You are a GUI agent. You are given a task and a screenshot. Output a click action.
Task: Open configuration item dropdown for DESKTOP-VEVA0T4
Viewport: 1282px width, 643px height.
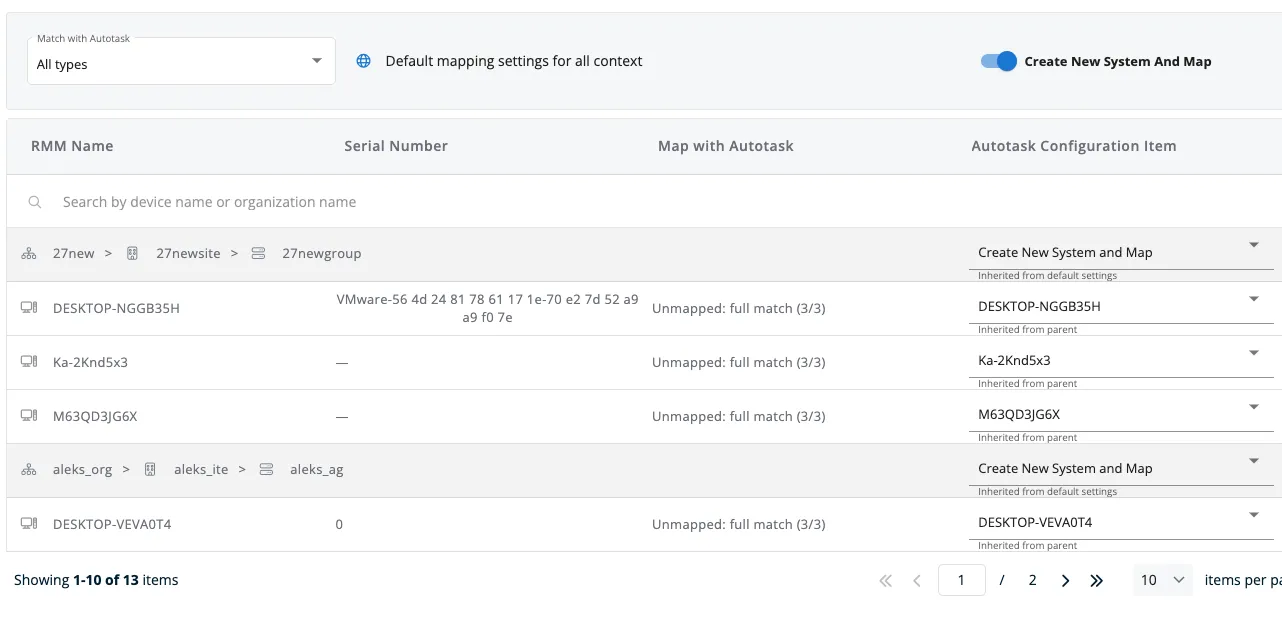pyautogui.click(x=1253, y=515)
